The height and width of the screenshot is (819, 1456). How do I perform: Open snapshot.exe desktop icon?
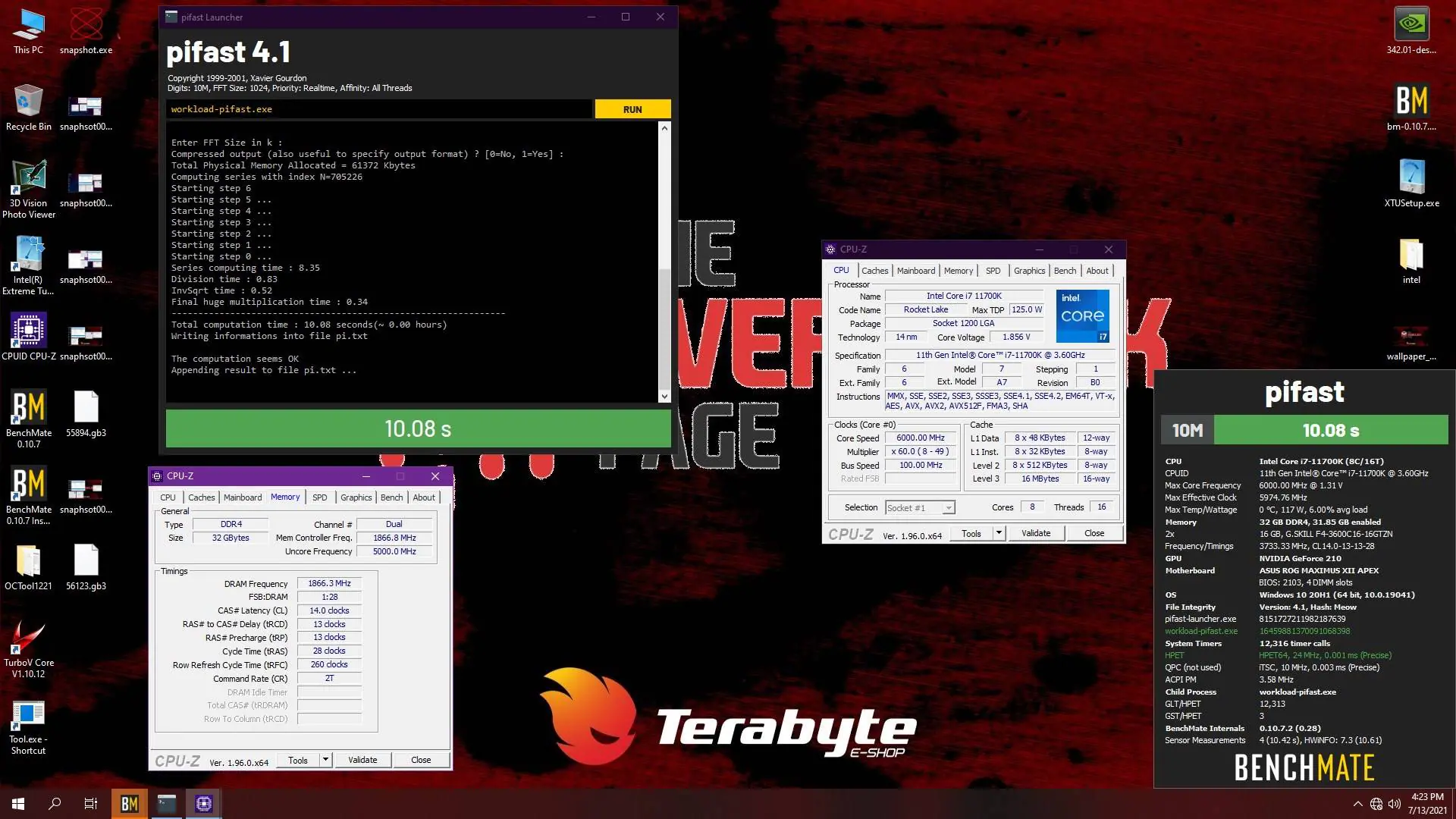click(86, 32)
